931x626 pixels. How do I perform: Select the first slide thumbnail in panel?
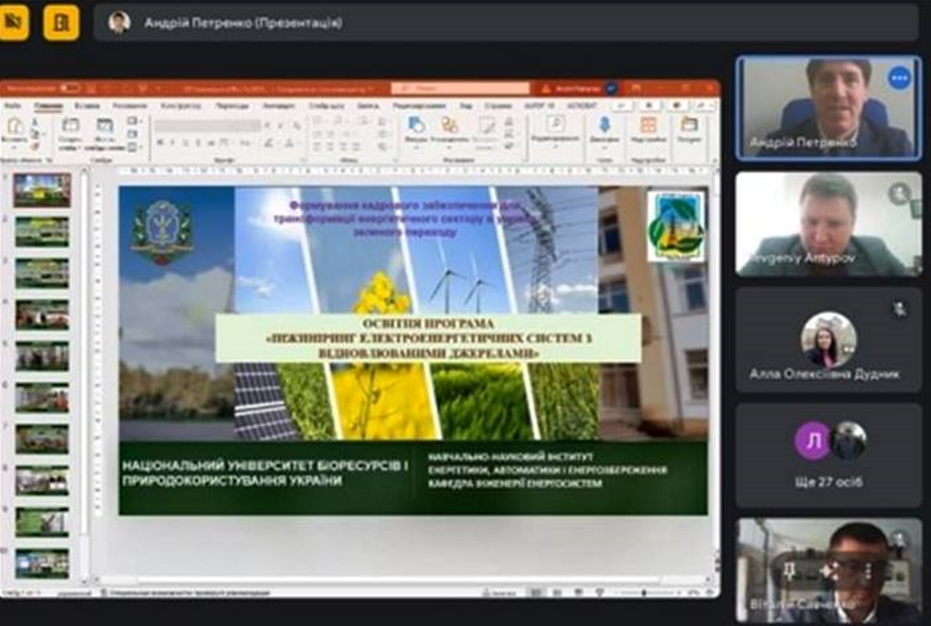coord(42,190)
